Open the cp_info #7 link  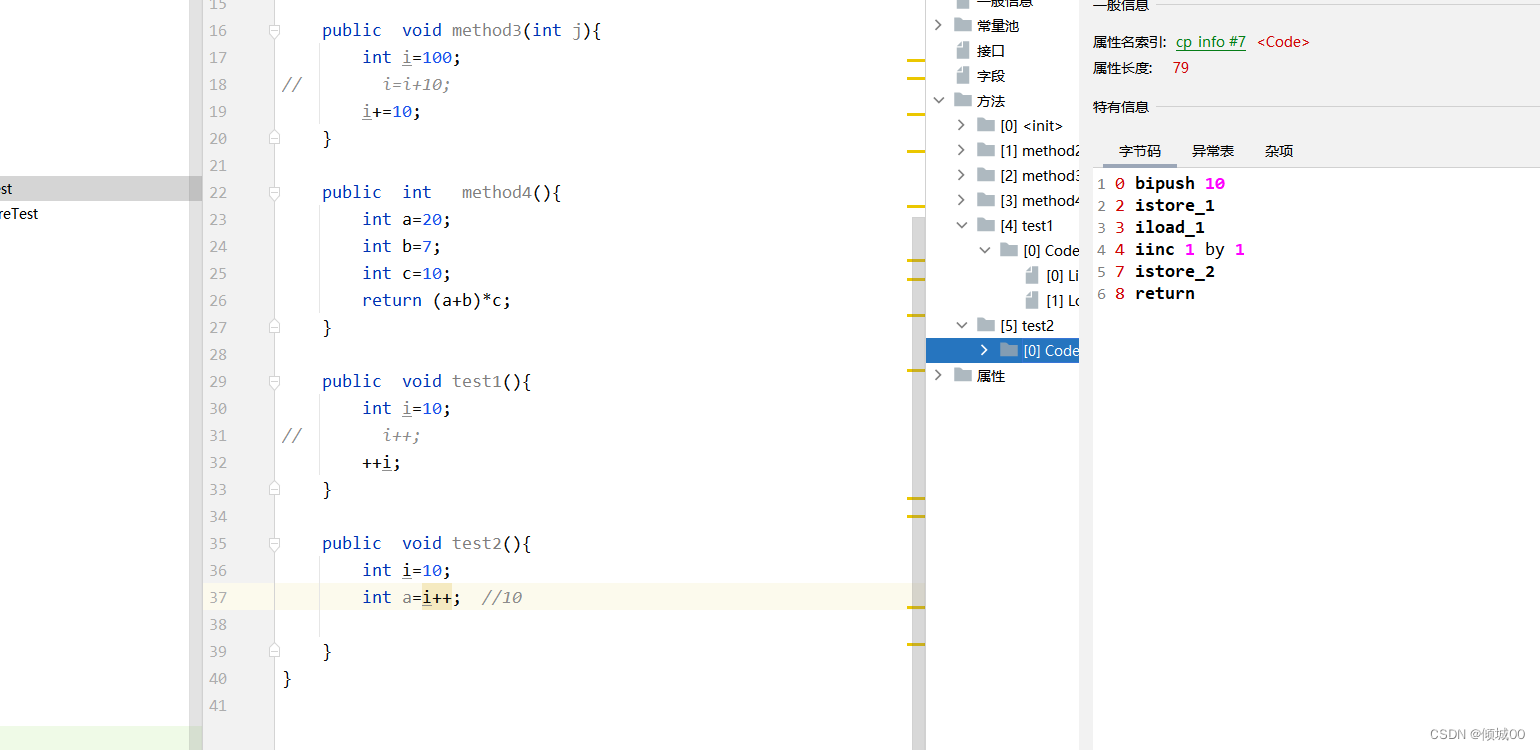click(x=1211, y=42)
